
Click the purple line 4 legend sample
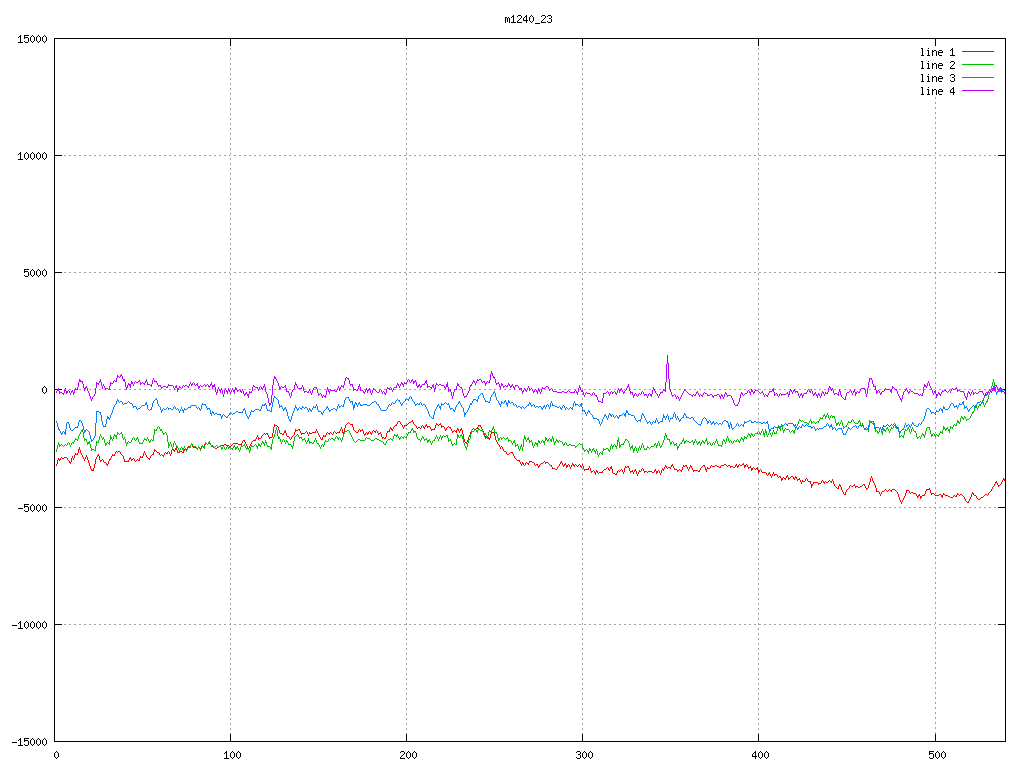pos(978,91)
